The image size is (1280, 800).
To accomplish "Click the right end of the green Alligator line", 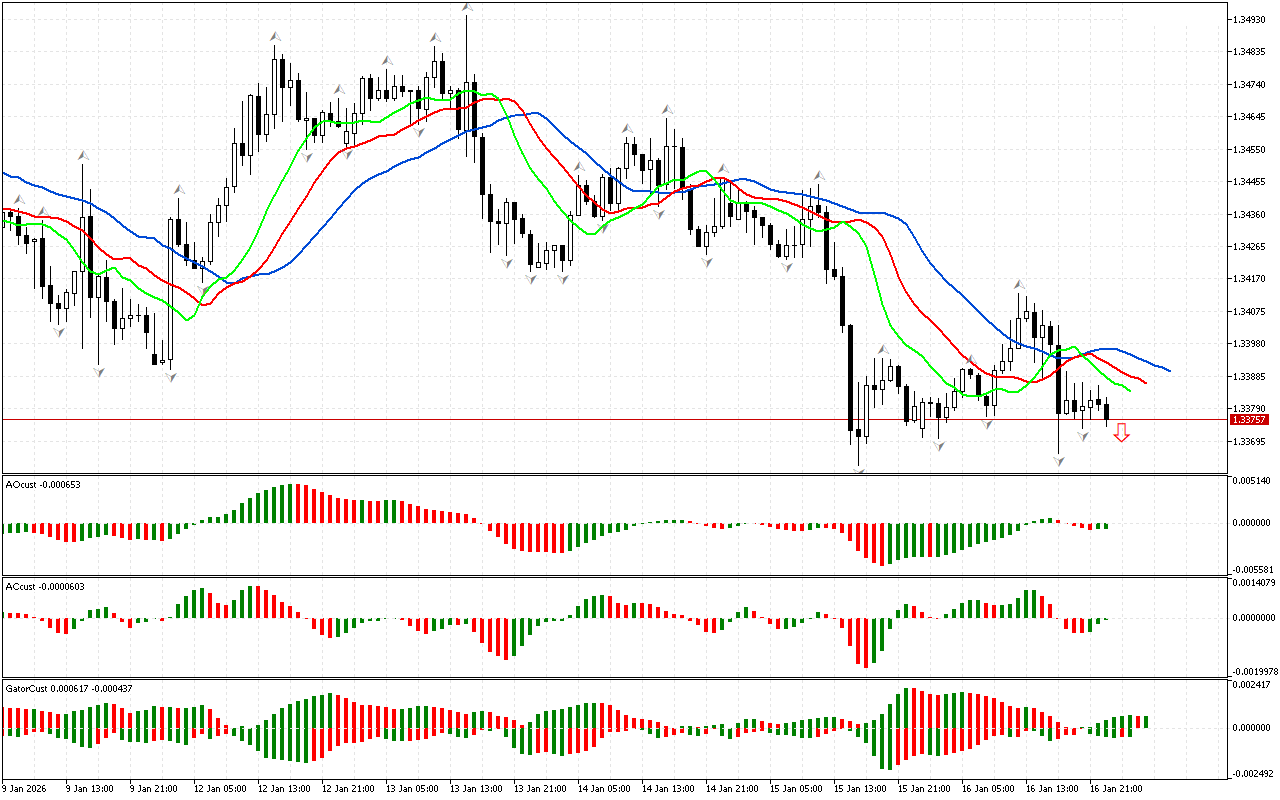I will [1129, 390].
